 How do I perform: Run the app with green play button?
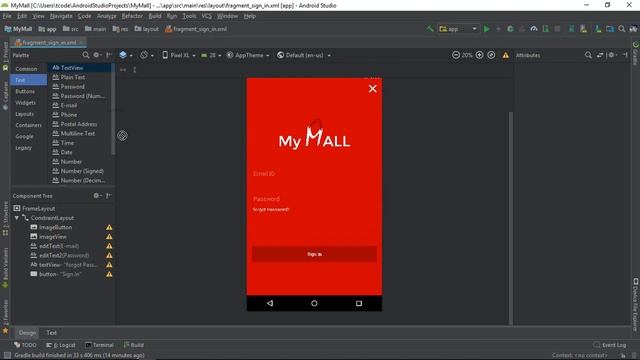pyautogui.click(x=487, y=29)
